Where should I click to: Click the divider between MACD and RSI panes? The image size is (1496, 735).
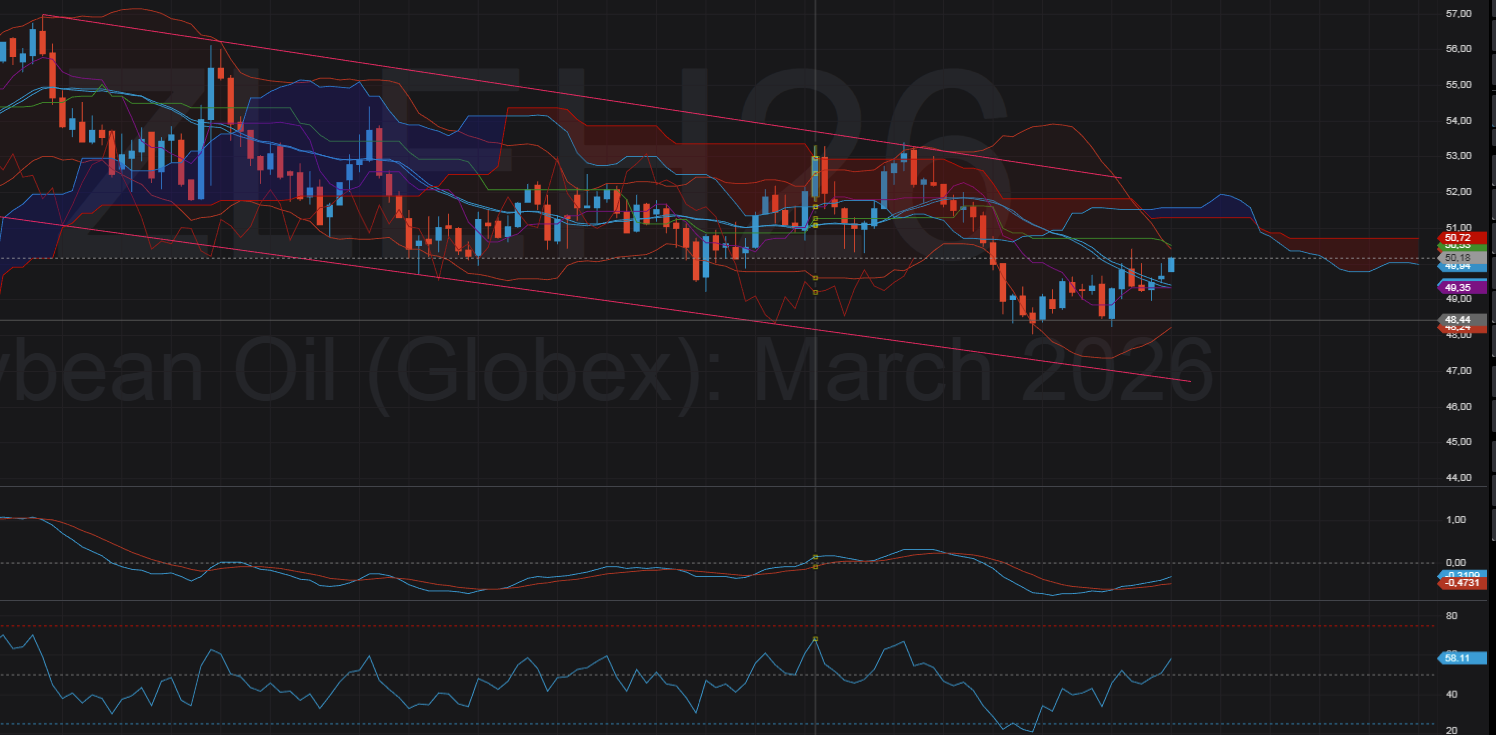(700, 601)
